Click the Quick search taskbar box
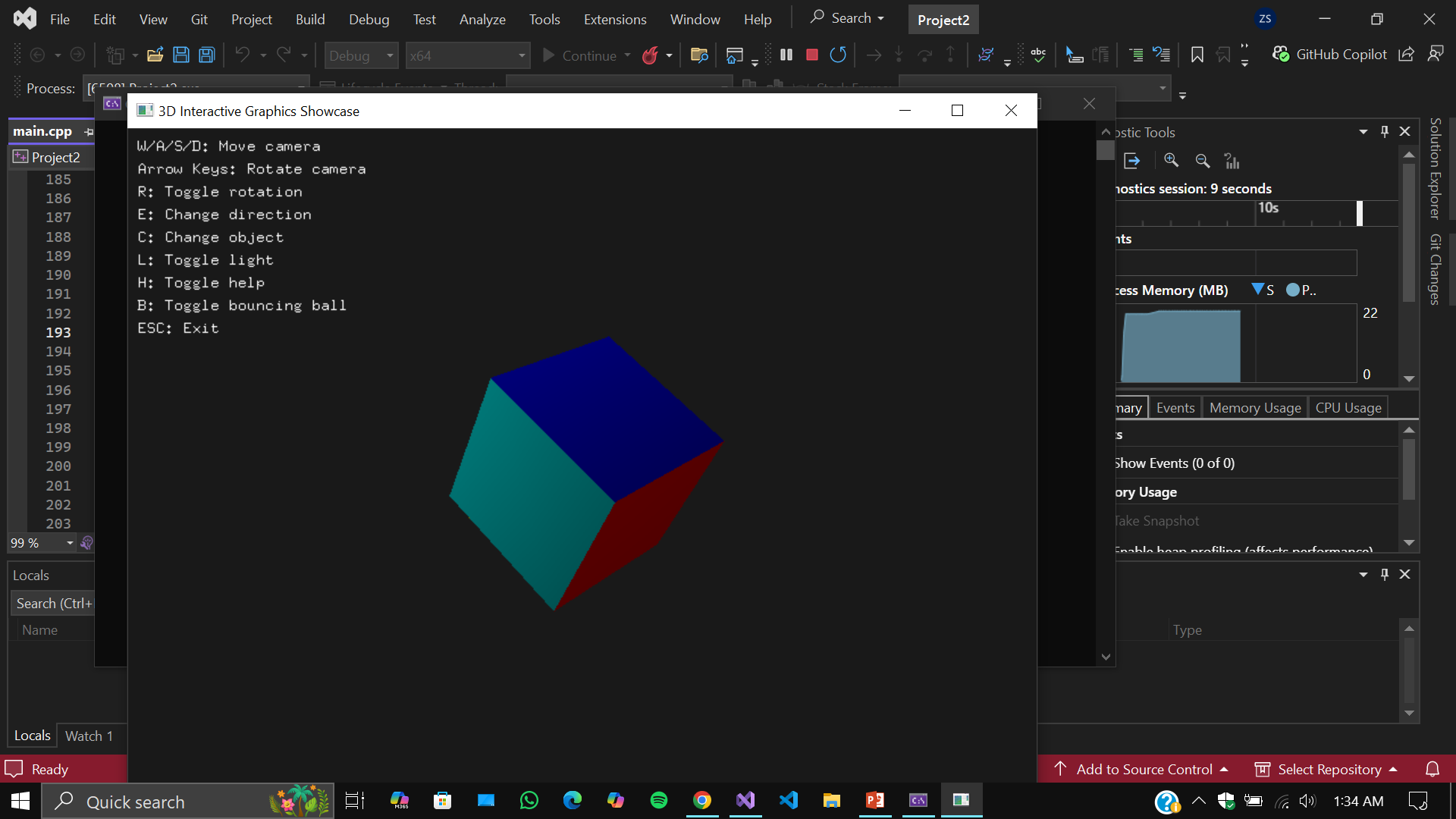Screen dimensions: 1456x819 [x=187, y=801]
